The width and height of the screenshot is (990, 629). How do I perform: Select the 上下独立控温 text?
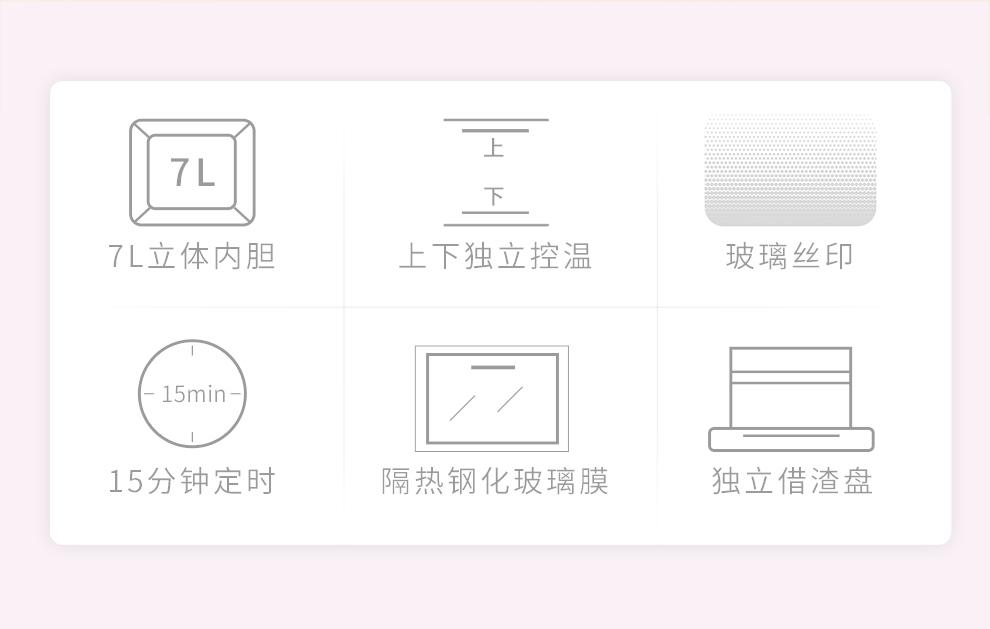click(496, 256)
